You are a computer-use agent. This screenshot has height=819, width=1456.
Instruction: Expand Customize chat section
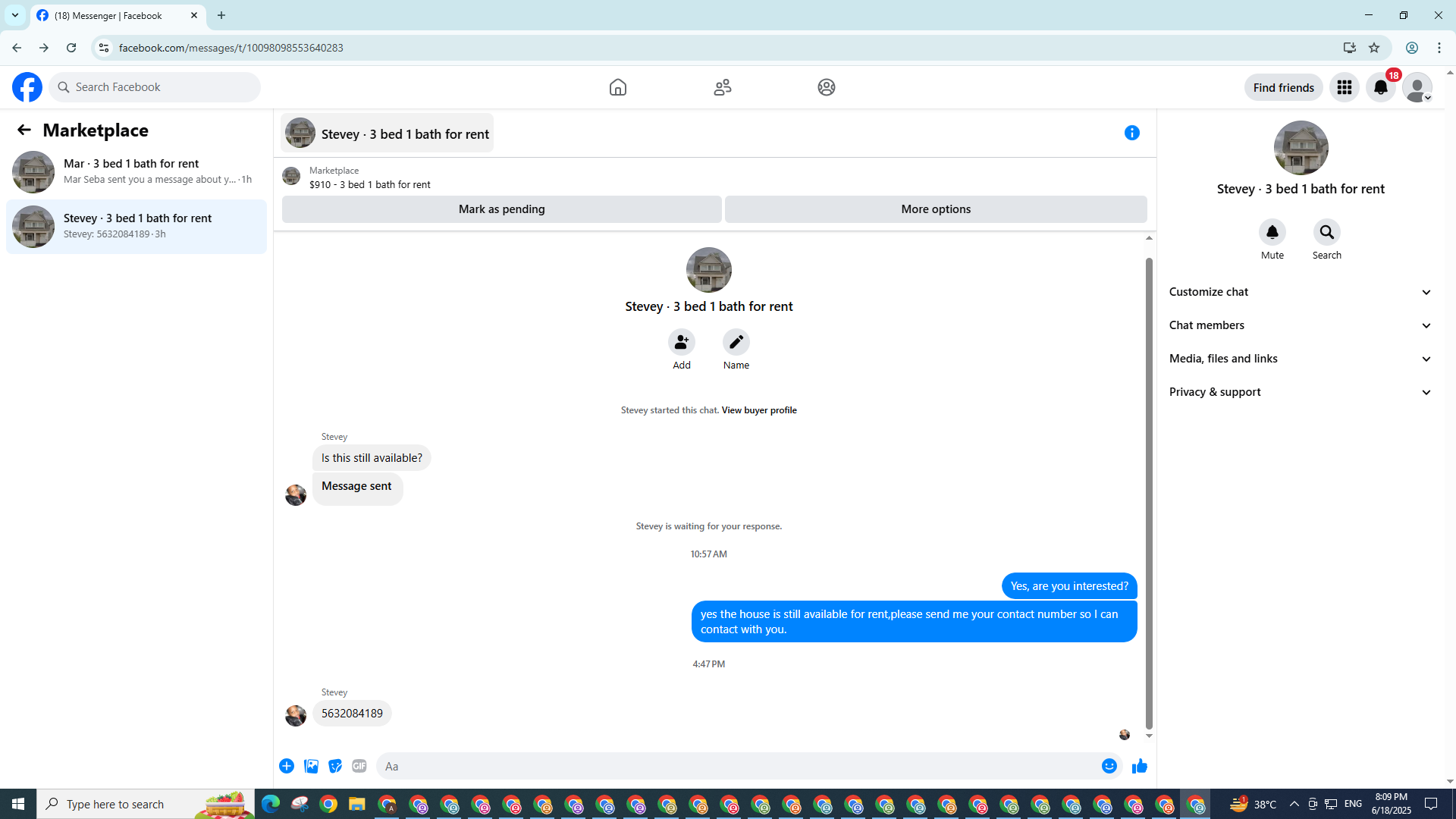click(x=1301, y=292)
